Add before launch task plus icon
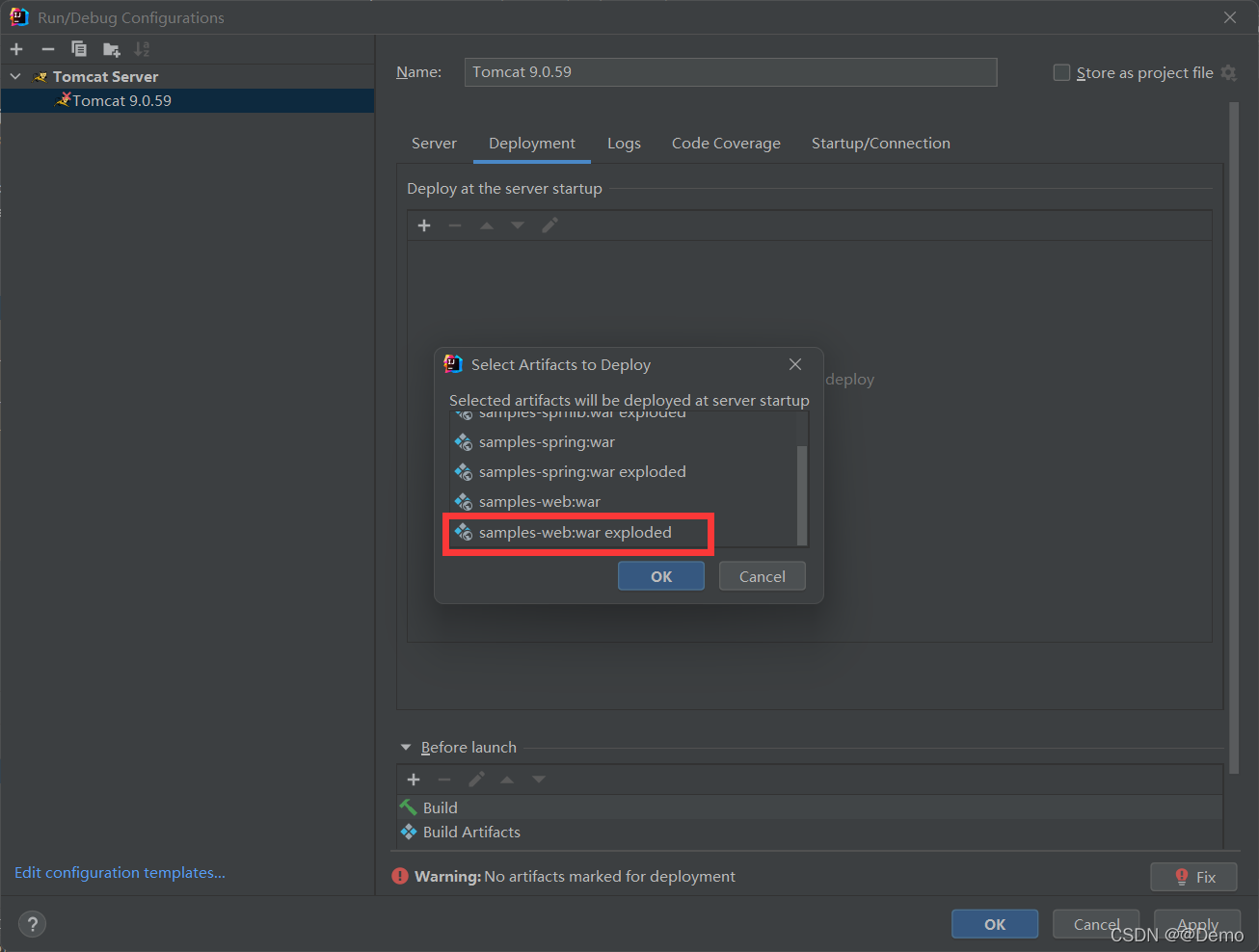Viewport: 1259px width, 952px height. click(x=414, y=780)
